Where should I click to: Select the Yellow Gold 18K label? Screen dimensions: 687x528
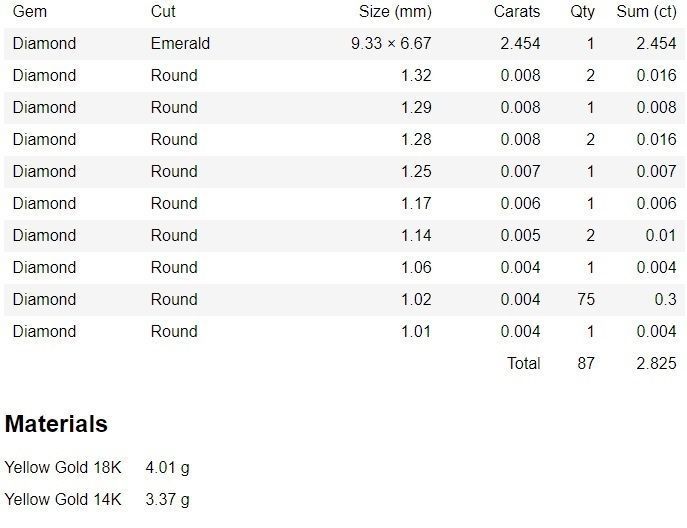click(63, 467)
